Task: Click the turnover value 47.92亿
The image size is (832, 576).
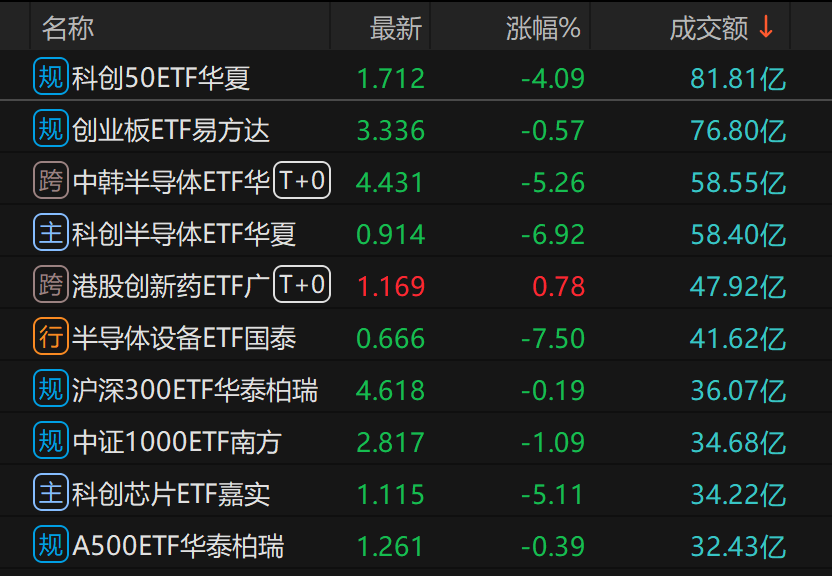Action: [738, 286]
